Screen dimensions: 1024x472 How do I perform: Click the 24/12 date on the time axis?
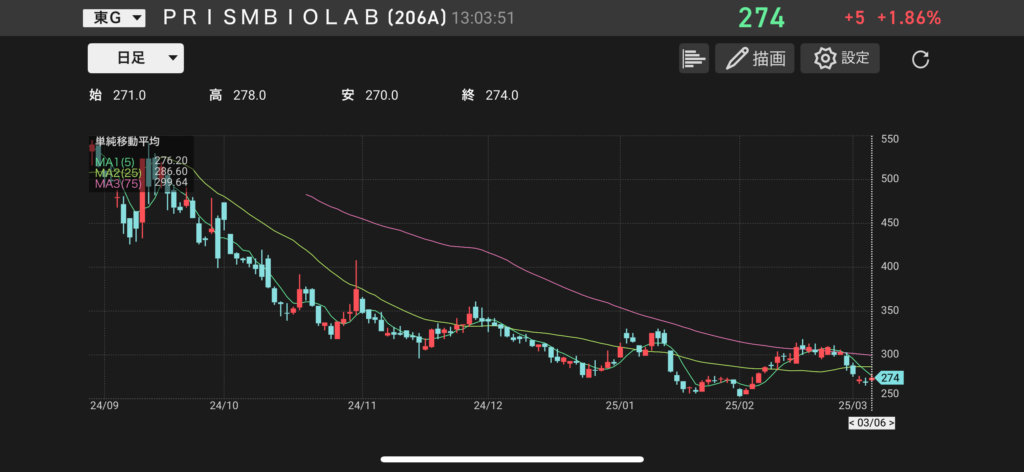point(487,406)
